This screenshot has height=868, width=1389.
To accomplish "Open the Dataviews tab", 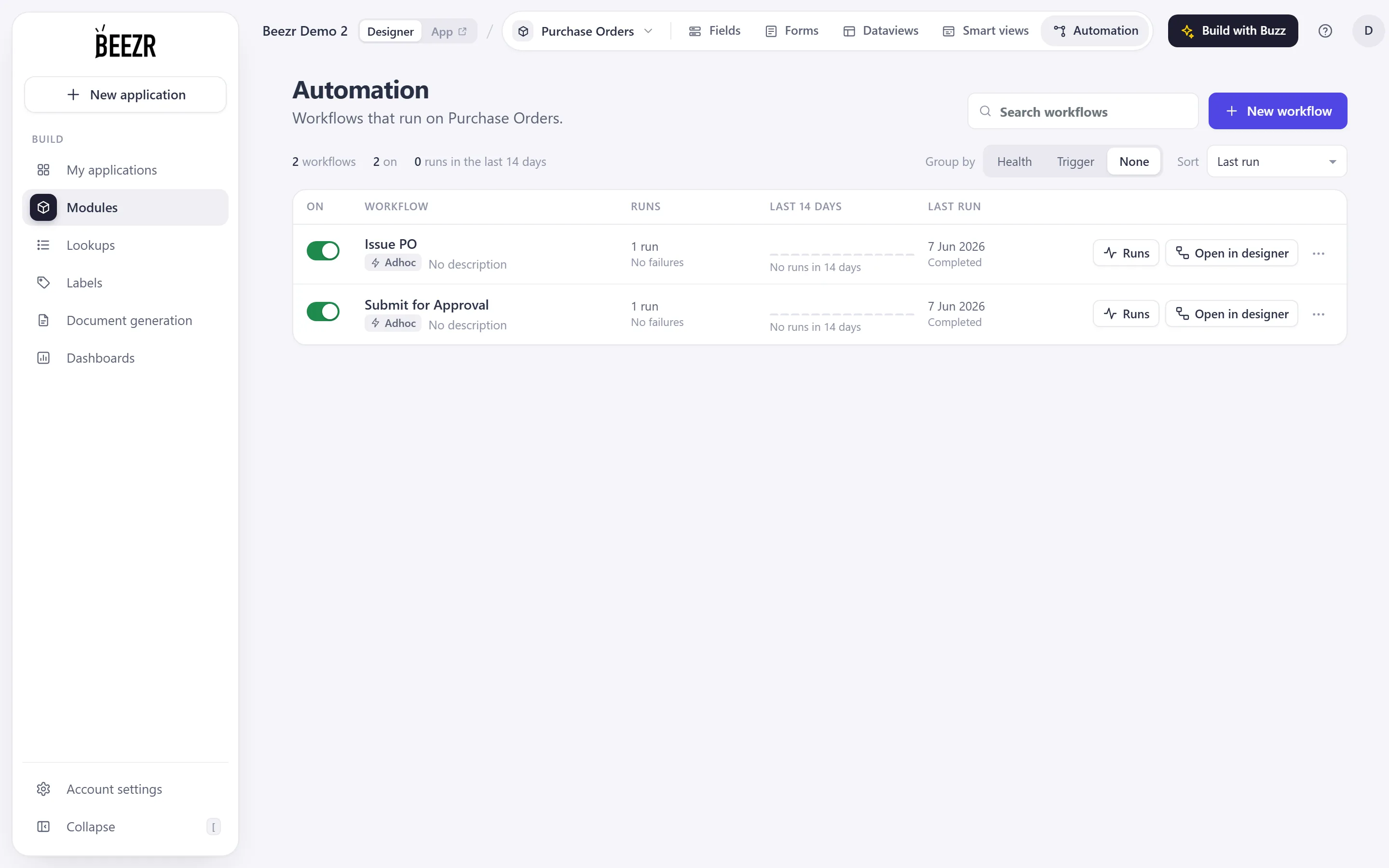I will (881, 31).
